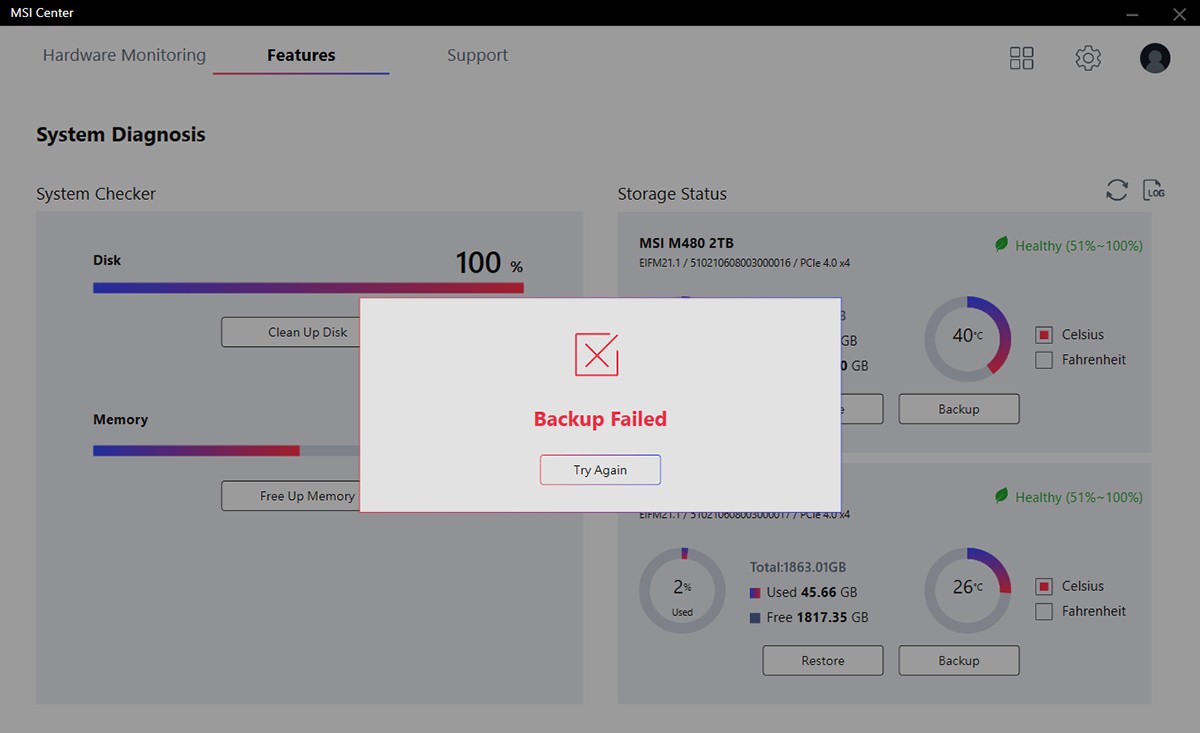1200x733 pixels.
Task: Check Celsius for the second drive
Action: pos(1044,587)
